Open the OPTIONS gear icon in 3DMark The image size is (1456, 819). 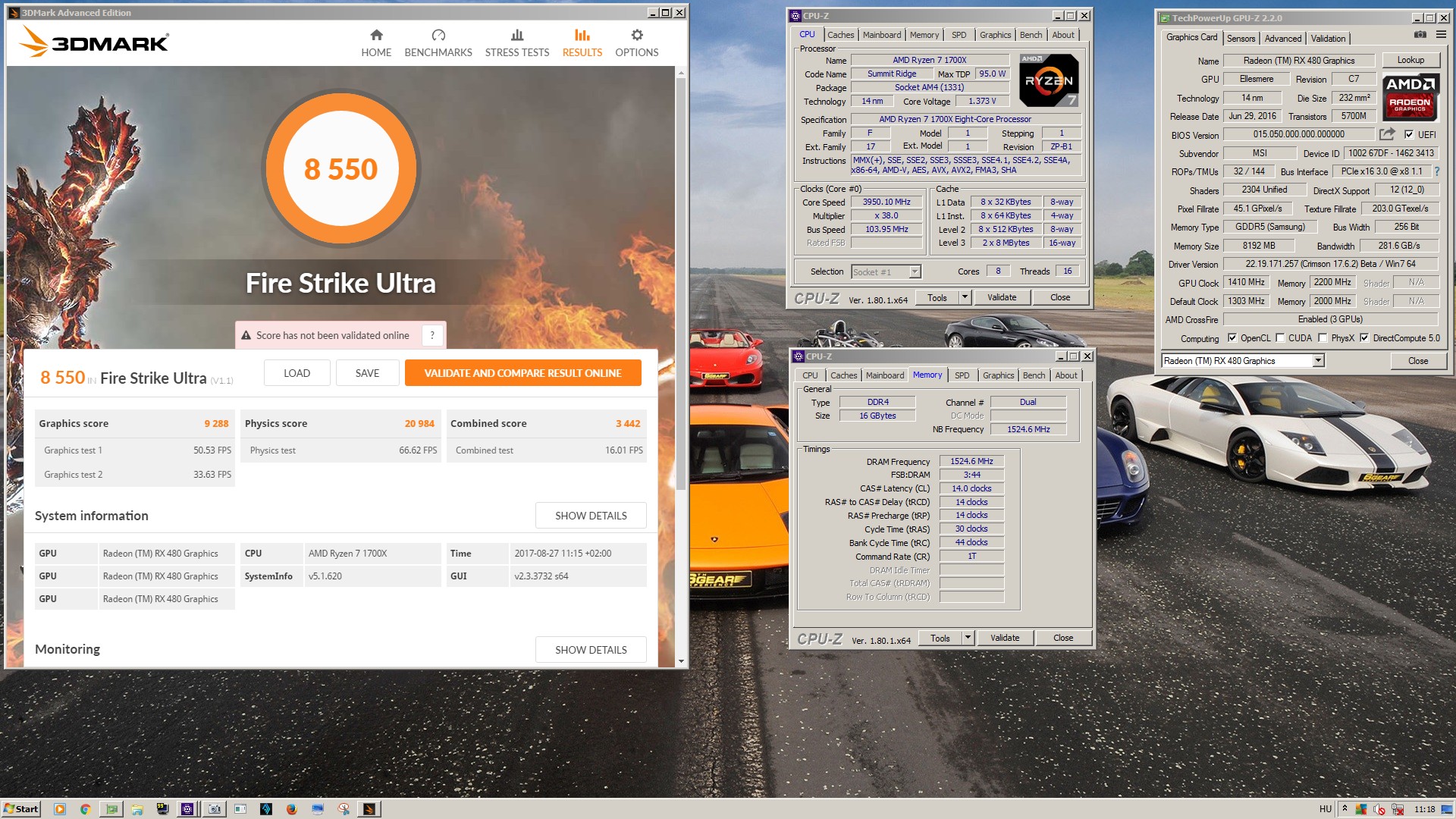point(637,35)
